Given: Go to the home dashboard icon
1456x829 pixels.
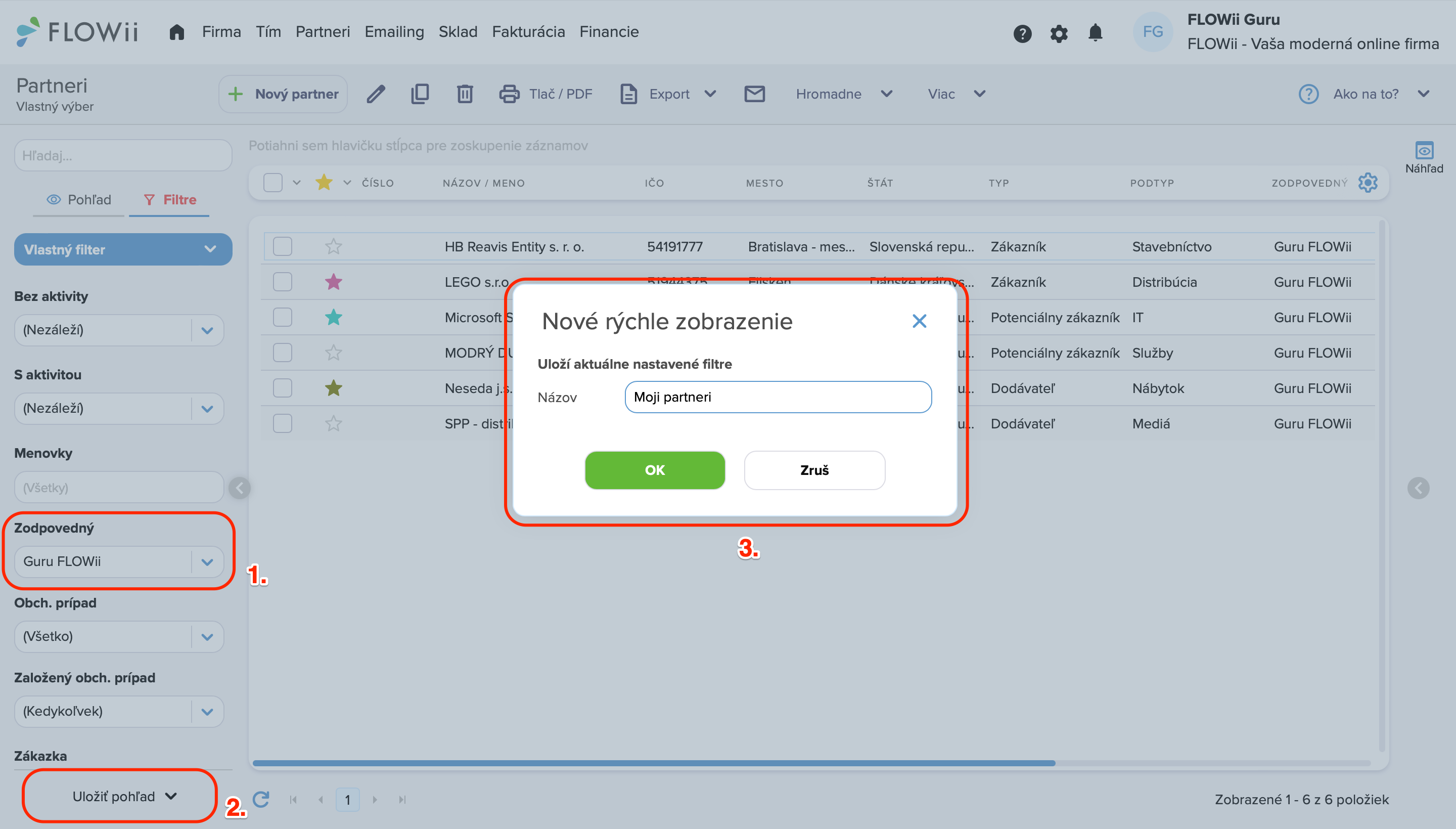Looking at the screenshot, I should coord(176,32).
